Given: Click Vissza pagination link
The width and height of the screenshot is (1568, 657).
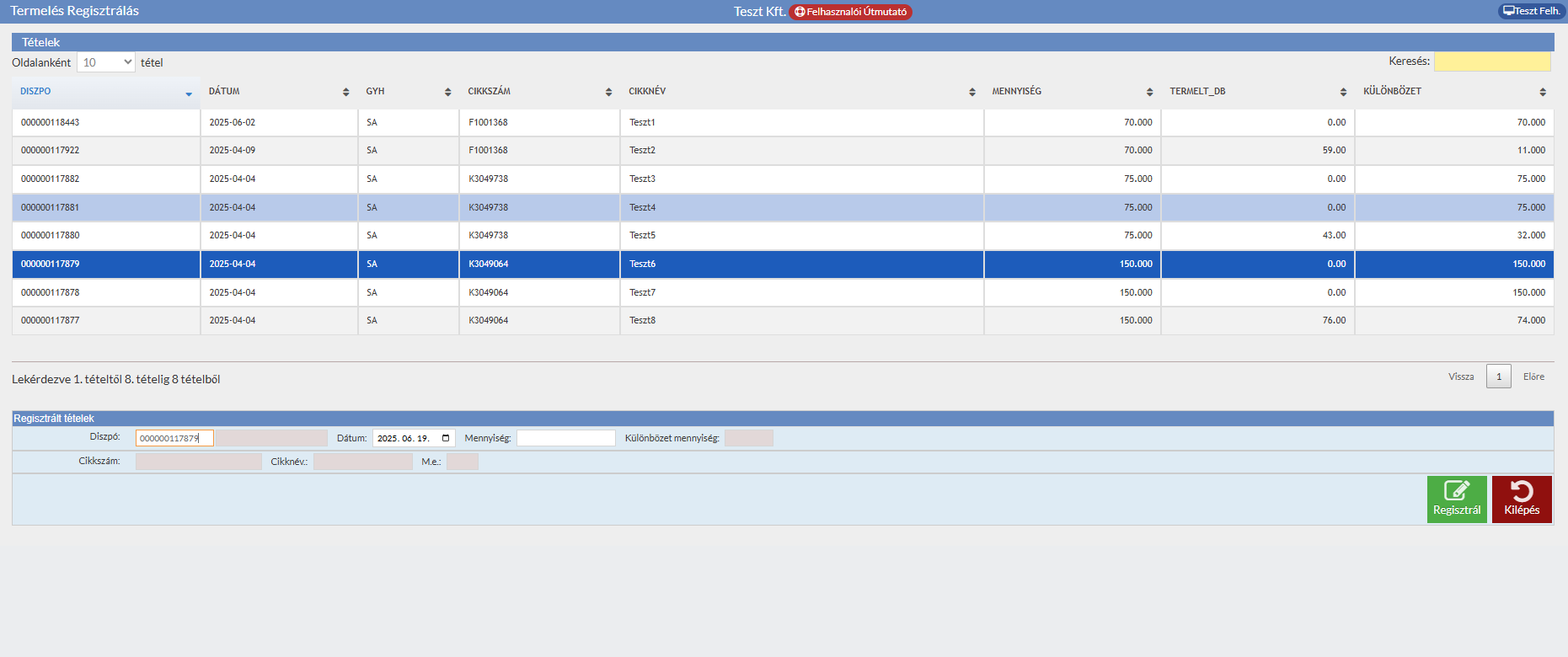Looking at the screenshot, I should coord(1461,377).
